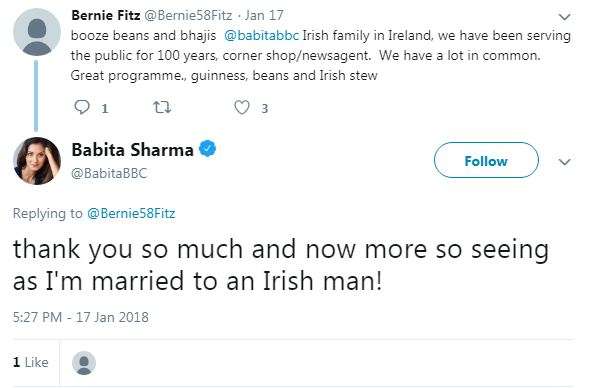Open the Bernie Fitz display name

click(106, 15)
